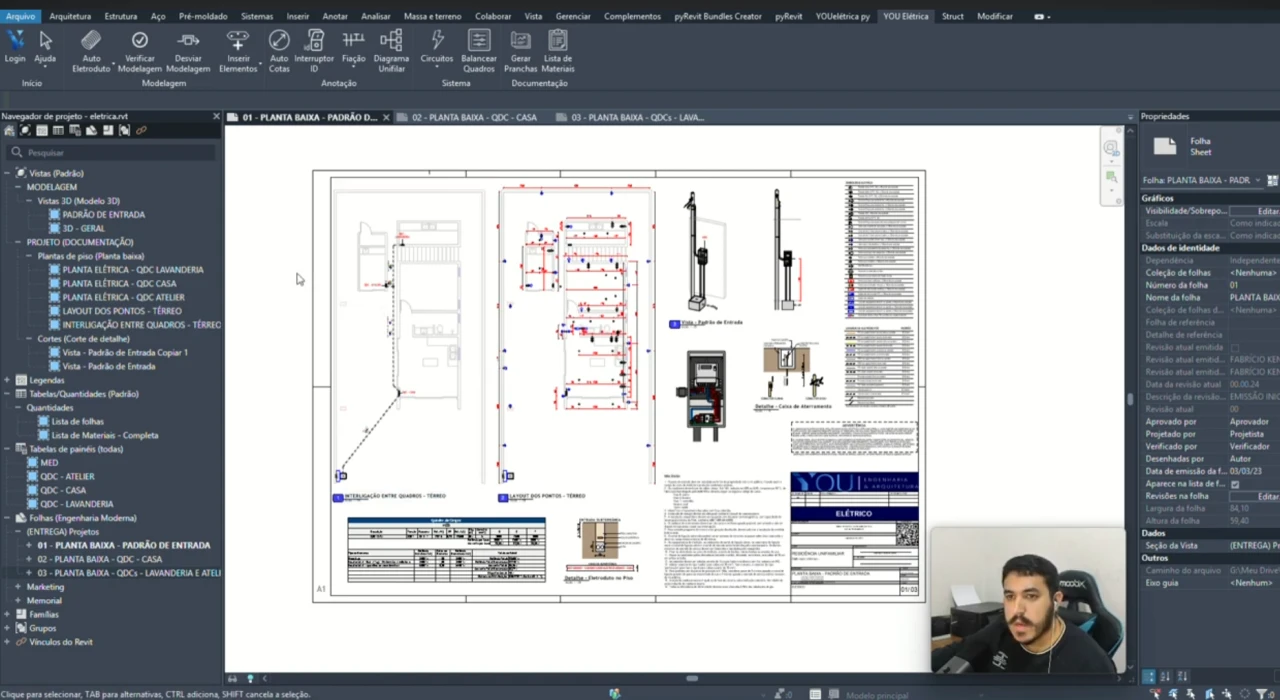
Task: Click the families icon beside Famílias
Action: click(21, 615)
